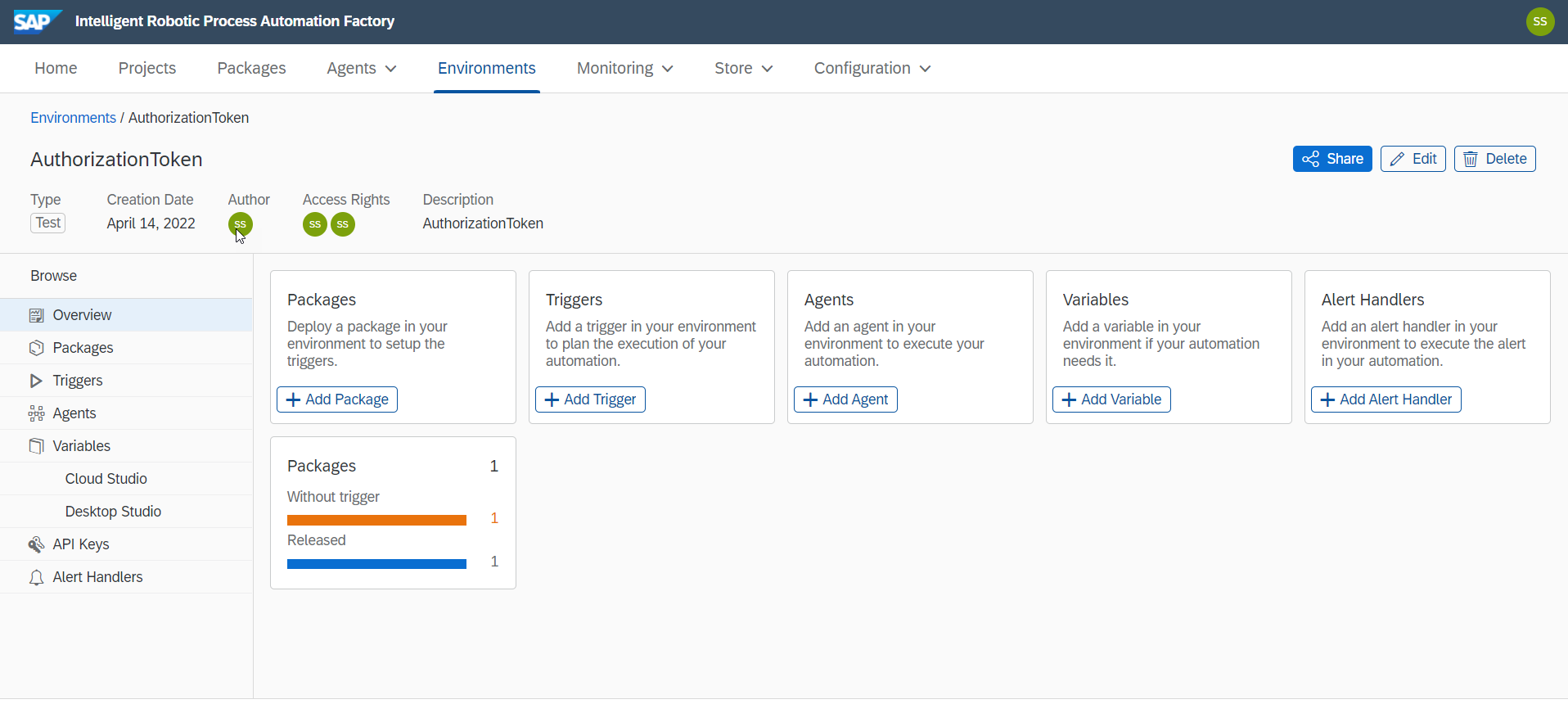Click the plus icon on Add Package
This screenshot has width=1568, height=704.
click(x=293, y=399)
